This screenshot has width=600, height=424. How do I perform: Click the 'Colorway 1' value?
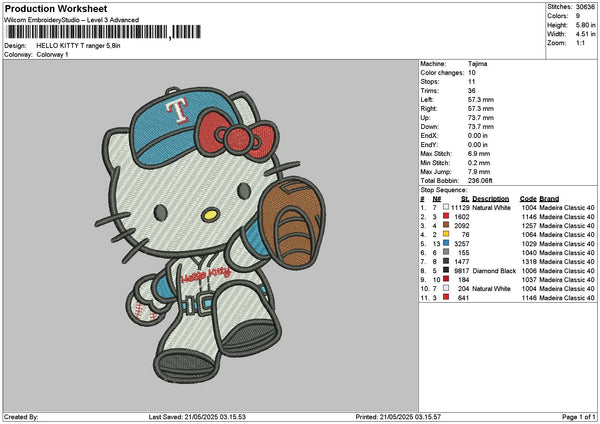[x=52, y=55]
